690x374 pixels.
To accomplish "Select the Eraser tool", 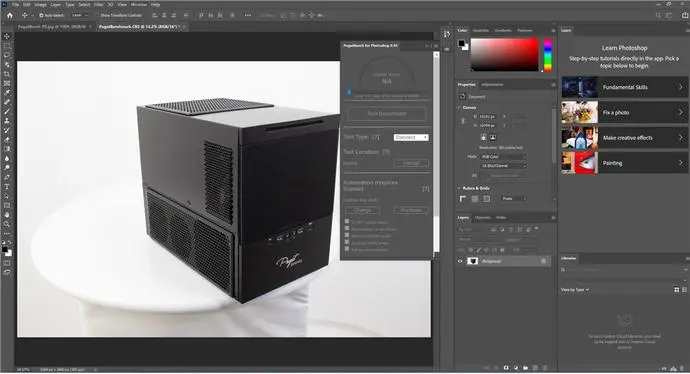I will [x=7, y=139].
